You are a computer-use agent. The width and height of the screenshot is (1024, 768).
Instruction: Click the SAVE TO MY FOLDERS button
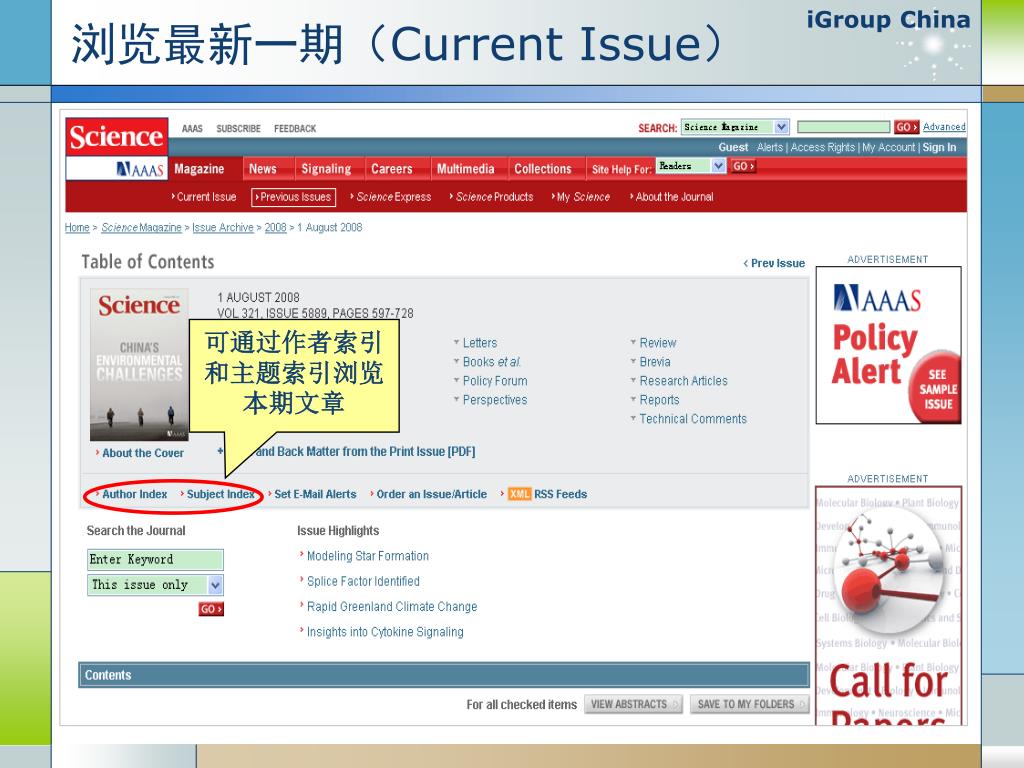(750, 704)
